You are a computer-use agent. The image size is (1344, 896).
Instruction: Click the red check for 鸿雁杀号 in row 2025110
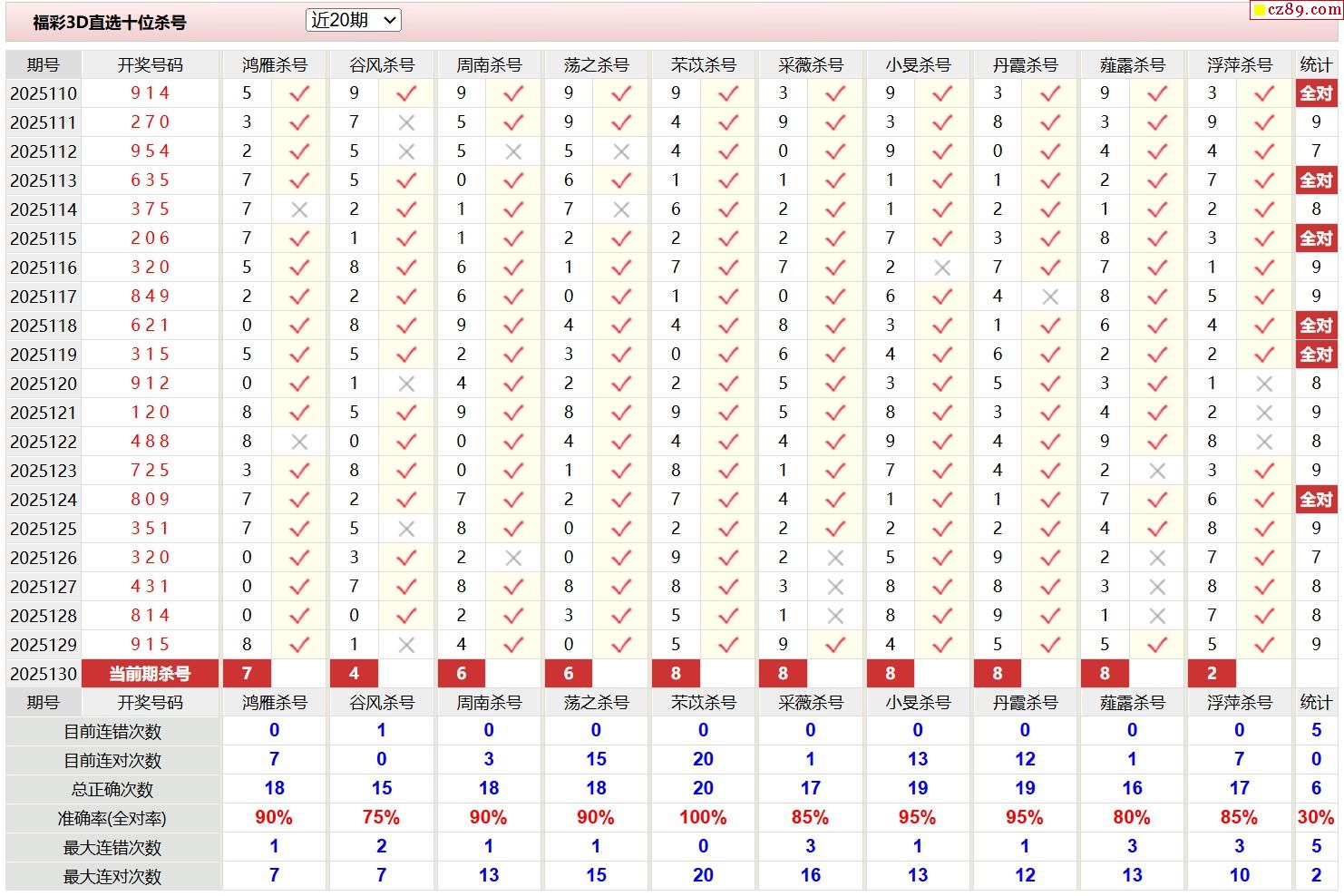(299, 93)
